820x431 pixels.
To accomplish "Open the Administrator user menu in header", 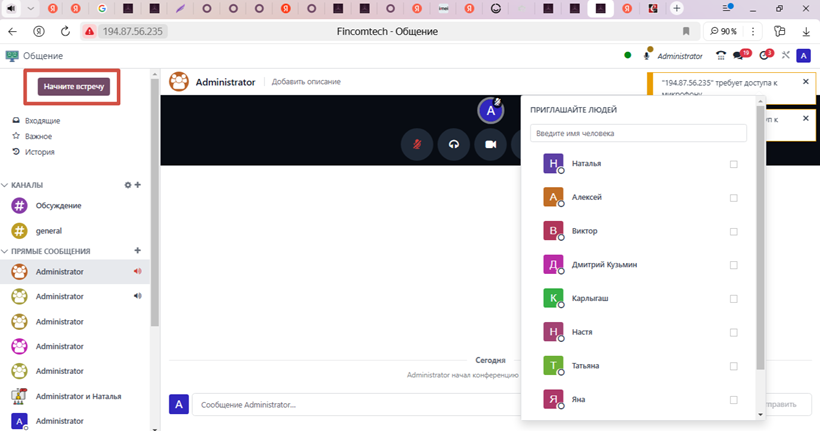I will (x=679, y=56).
